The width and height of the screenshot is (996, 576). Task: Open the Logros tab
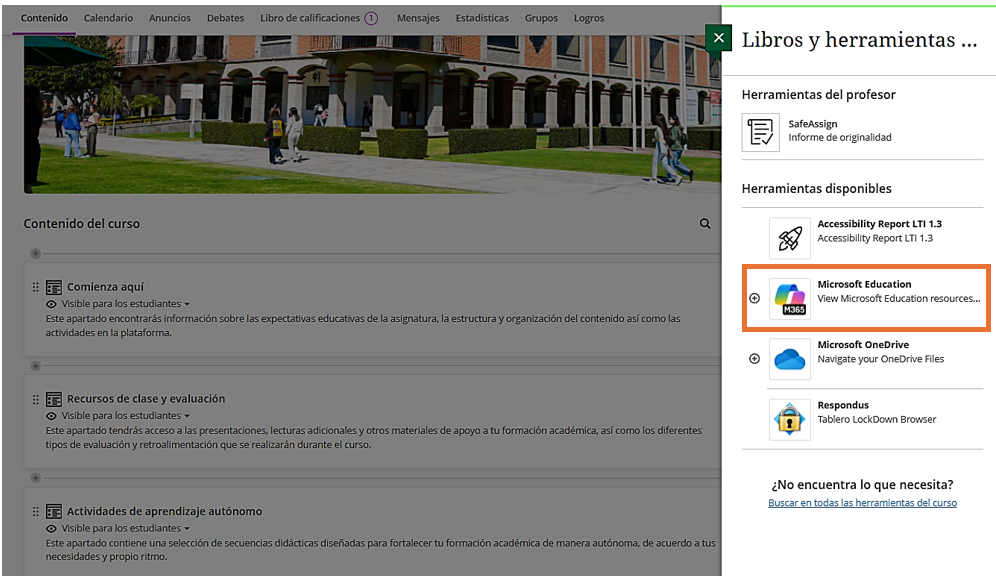(589, 18)
